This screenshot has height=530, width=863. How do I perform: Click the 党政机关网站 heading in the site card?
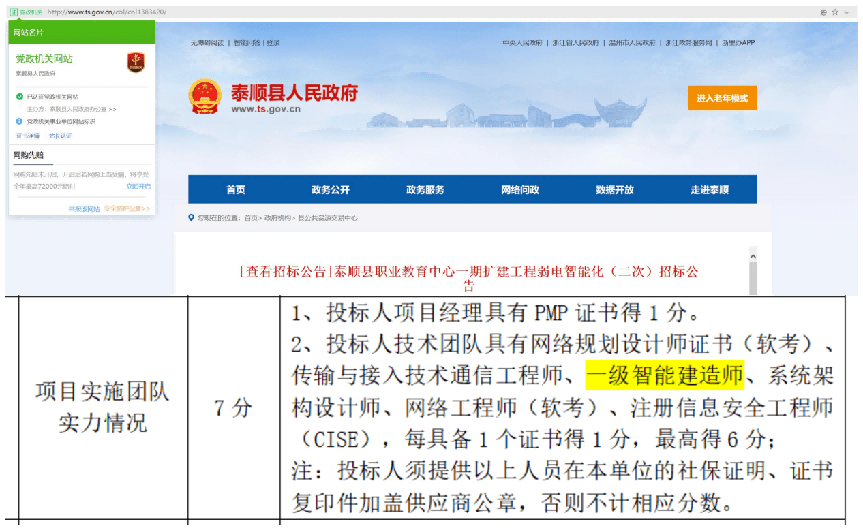click(44, 58)
